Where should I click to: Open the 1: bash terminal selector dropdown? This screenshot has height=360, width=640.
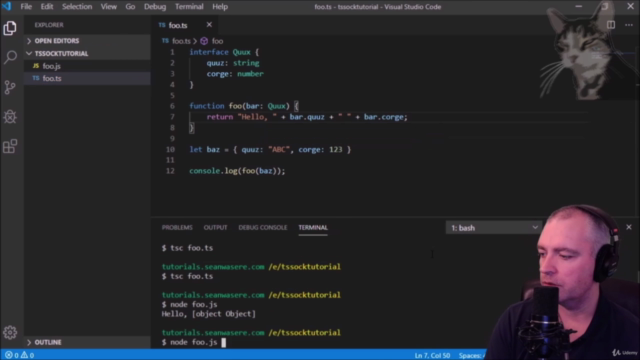point(493,228)
